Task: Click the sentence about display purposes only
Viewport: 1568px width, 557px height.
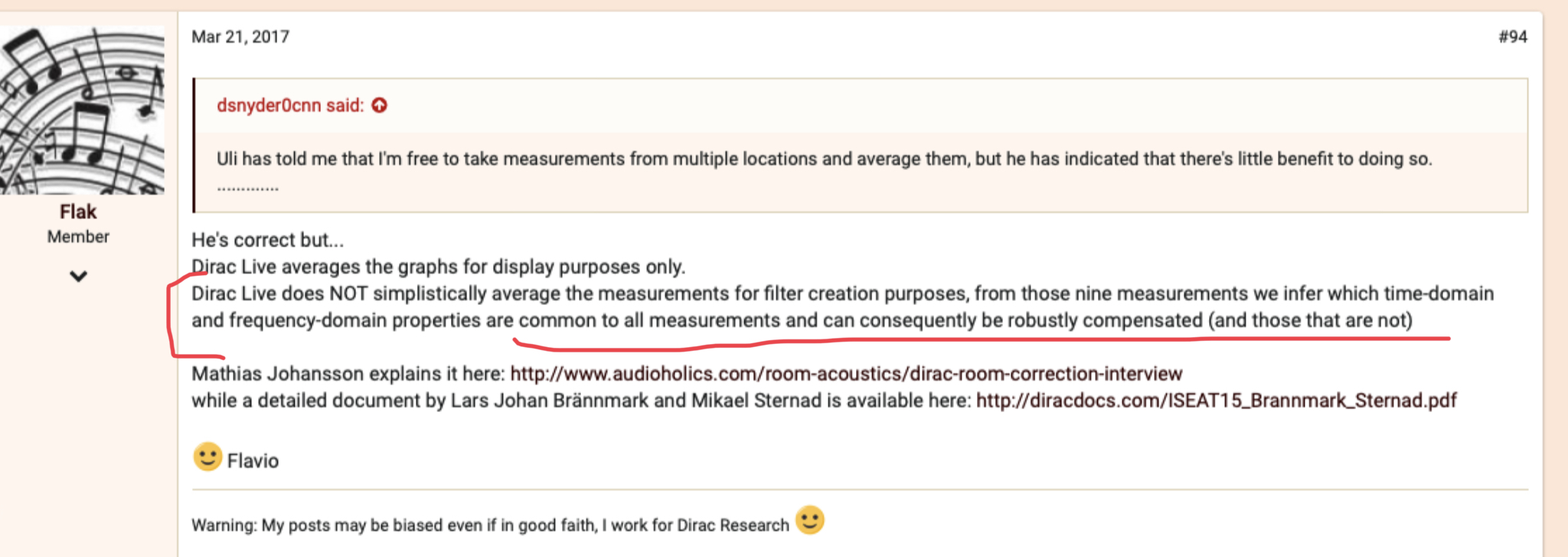Action: coord(439,267)
